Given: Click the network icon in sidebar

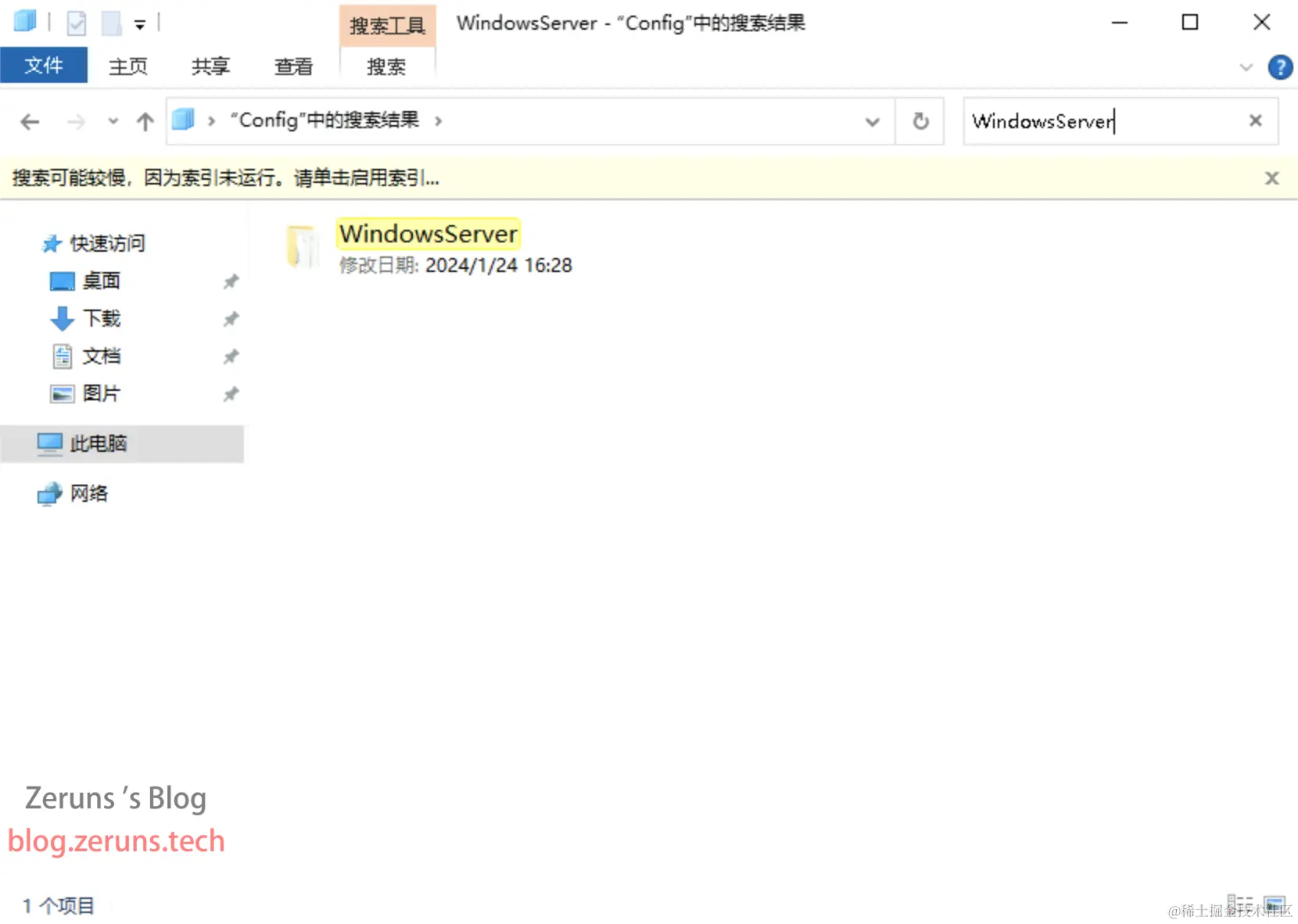Looking at the screenshot, I should tap(50, 494).
